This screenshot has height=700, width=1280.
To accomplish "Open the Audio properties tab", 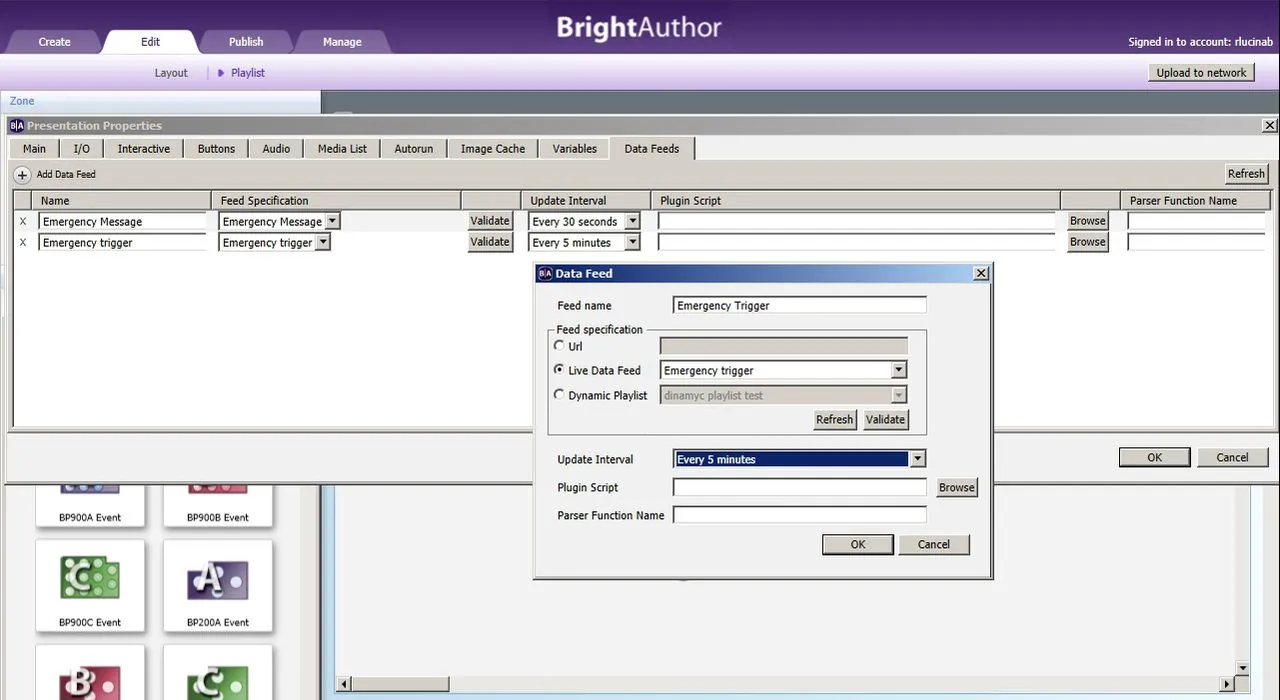I will click(276, 149).
